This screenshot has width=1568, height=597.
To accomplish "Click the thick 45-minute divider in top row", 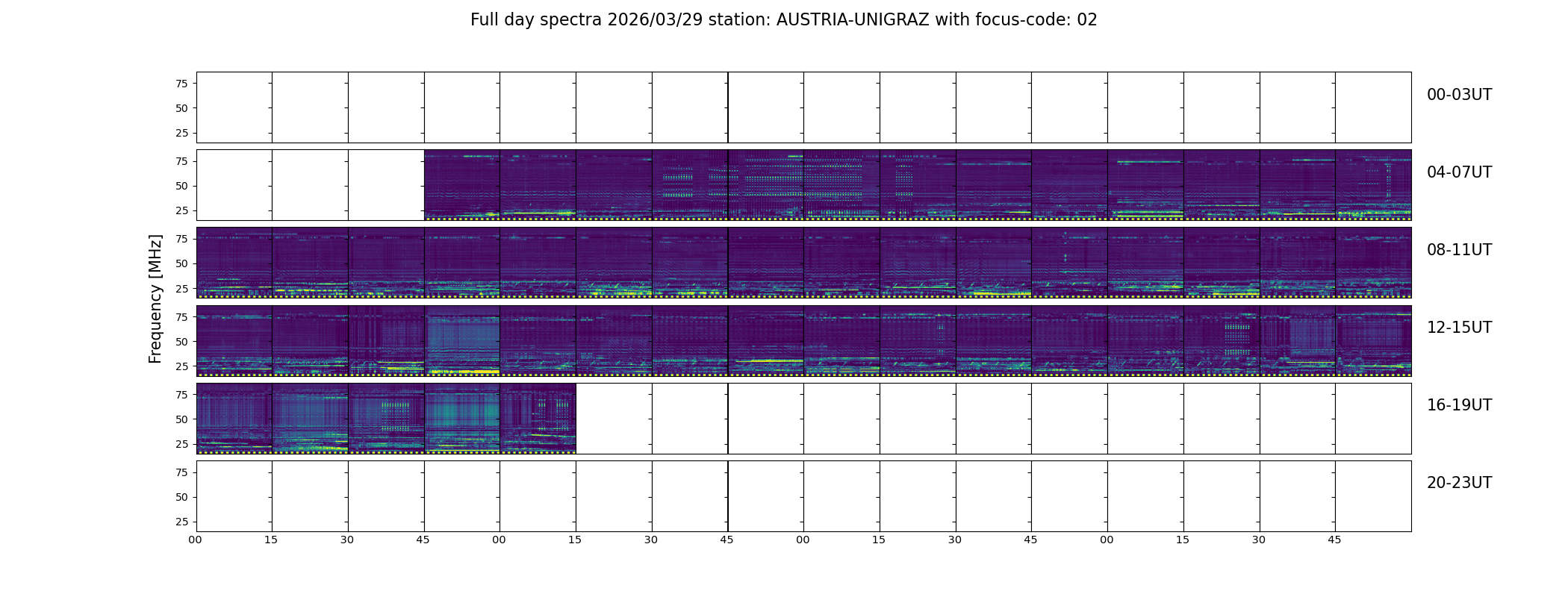I will point(728,107).
